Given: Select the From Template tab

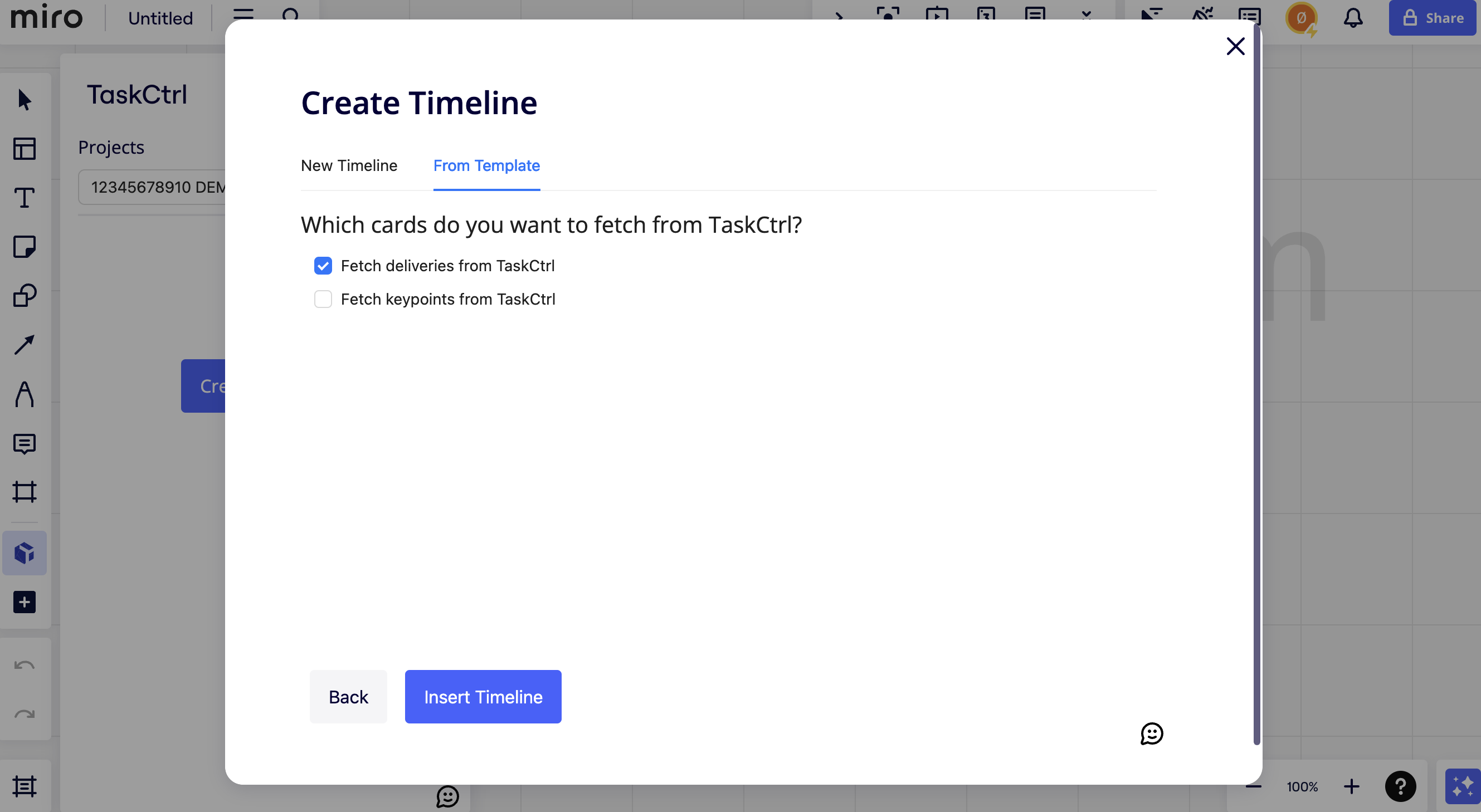Looking at the screenshot, I should (x=486, y=165).
